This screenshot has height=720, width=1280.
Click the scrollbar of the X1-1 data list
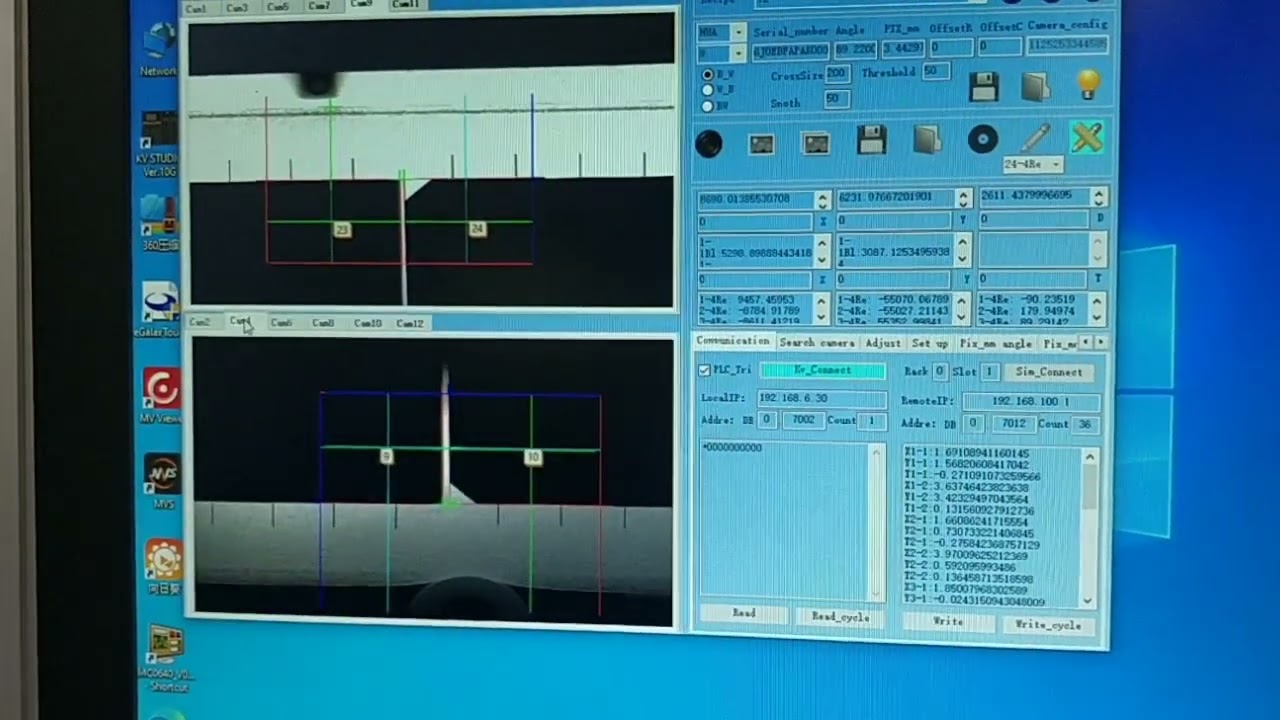1089,528
